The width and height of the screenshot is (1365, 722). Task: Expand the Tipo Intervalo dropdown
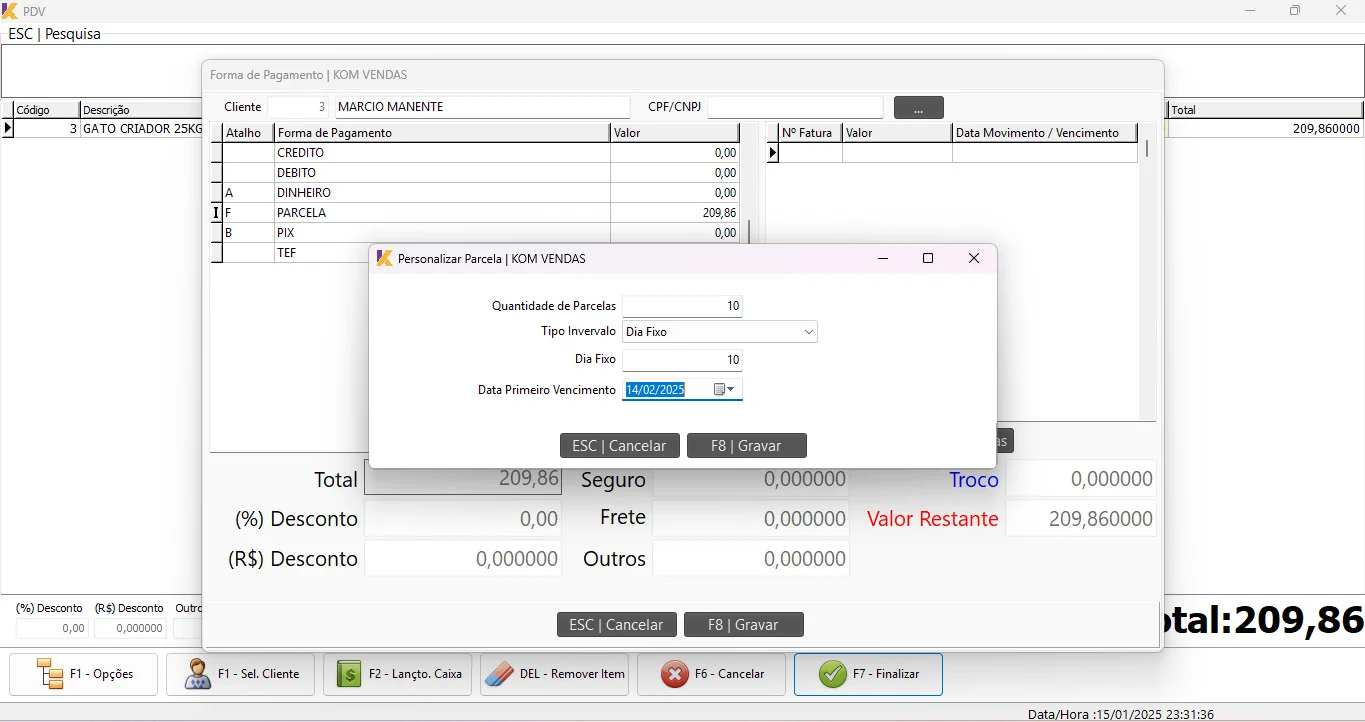tap(808, 332)
